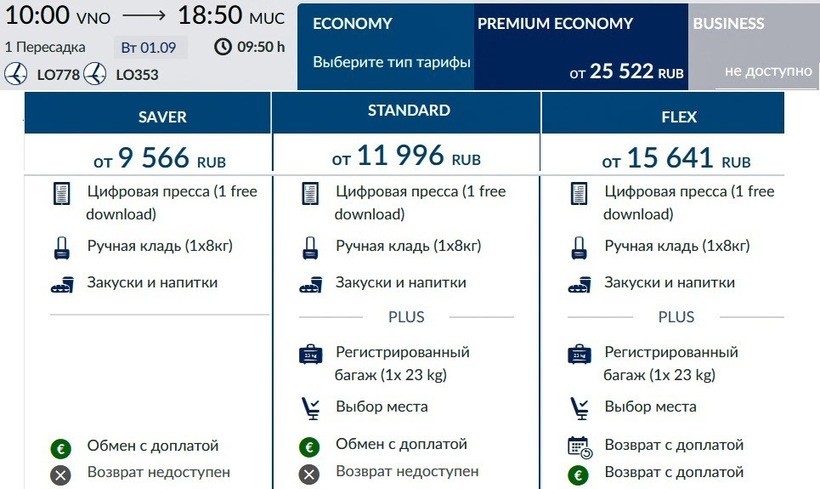Choose the Standard fare from 11 996 RUB
The image size is (820, 489).
406,157
